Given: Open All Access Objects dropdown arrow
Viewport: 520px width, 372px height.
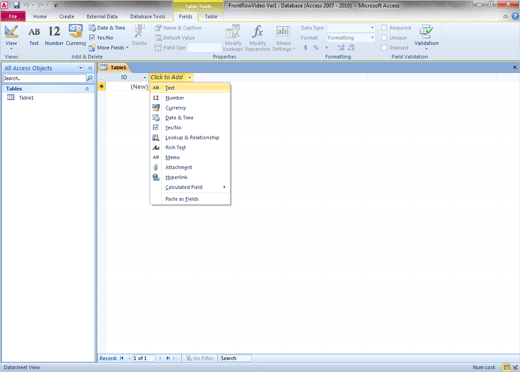Looking at the screenshot, I should coord(81,68).
